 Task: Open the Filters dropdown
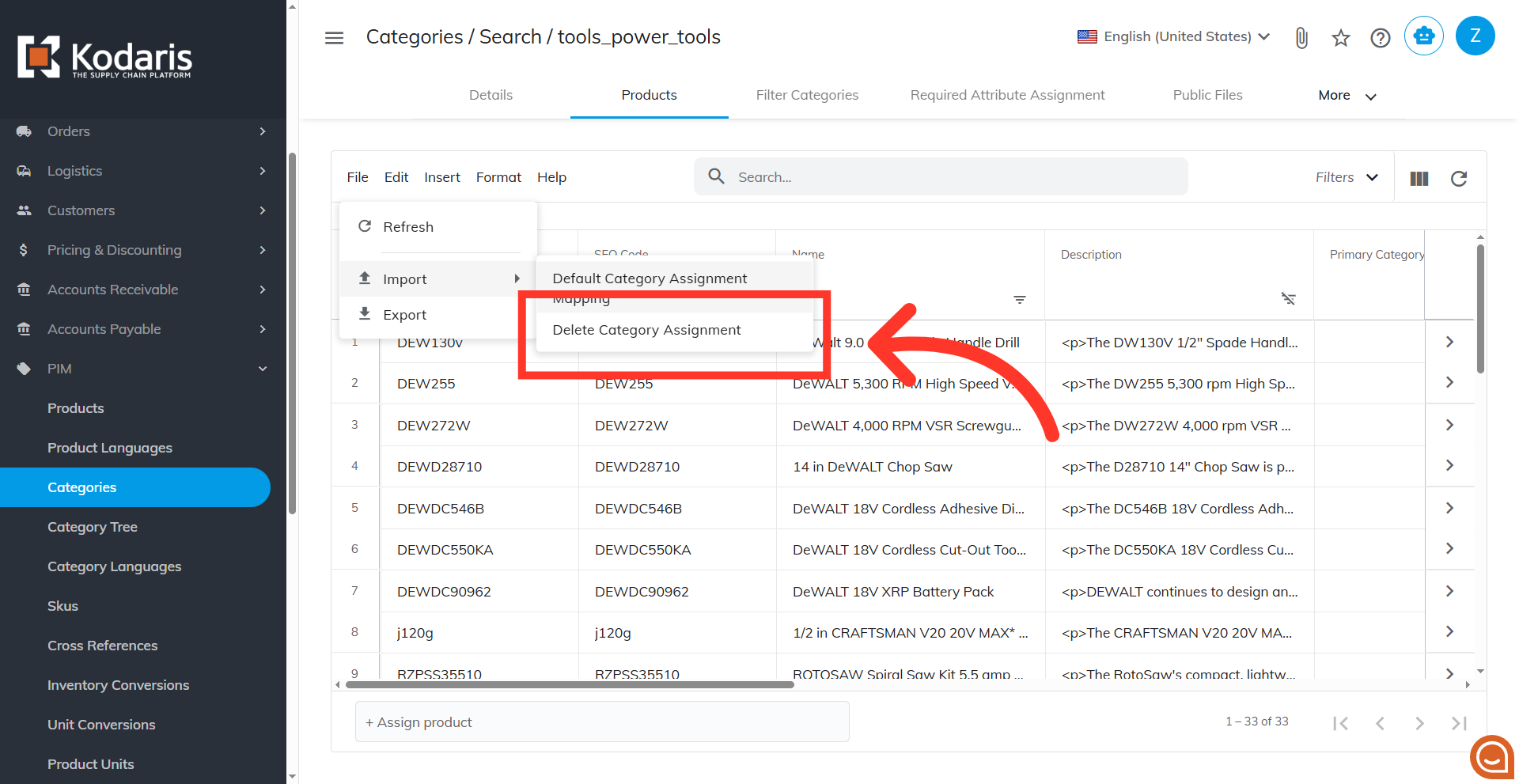pos(1347,177)
